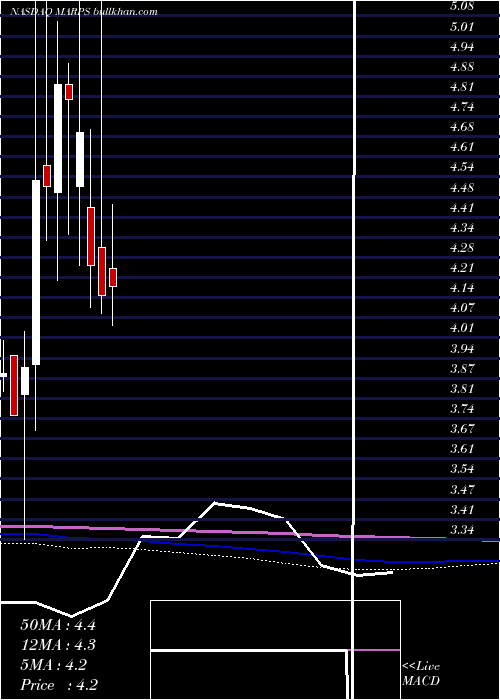
Task: Click the 3.54 price axis label
Action: 462,469
